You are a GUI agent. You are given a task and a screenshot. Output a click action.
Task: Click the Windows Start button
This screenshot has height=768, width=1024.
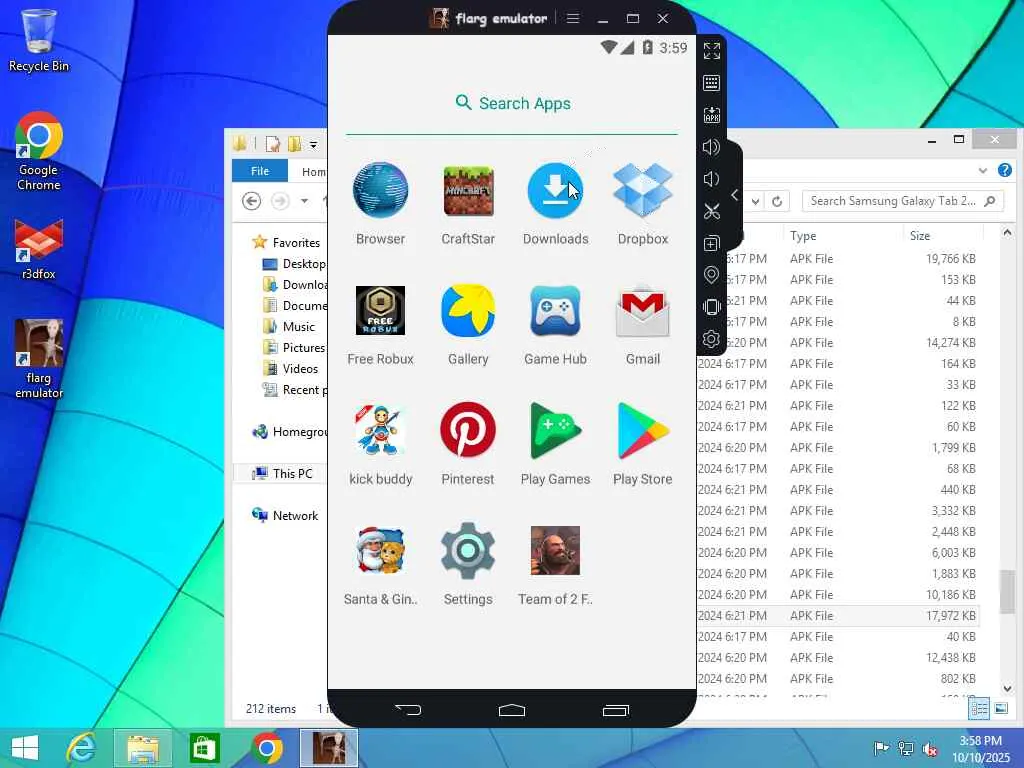pyautogui.click(x=25, y=748)
